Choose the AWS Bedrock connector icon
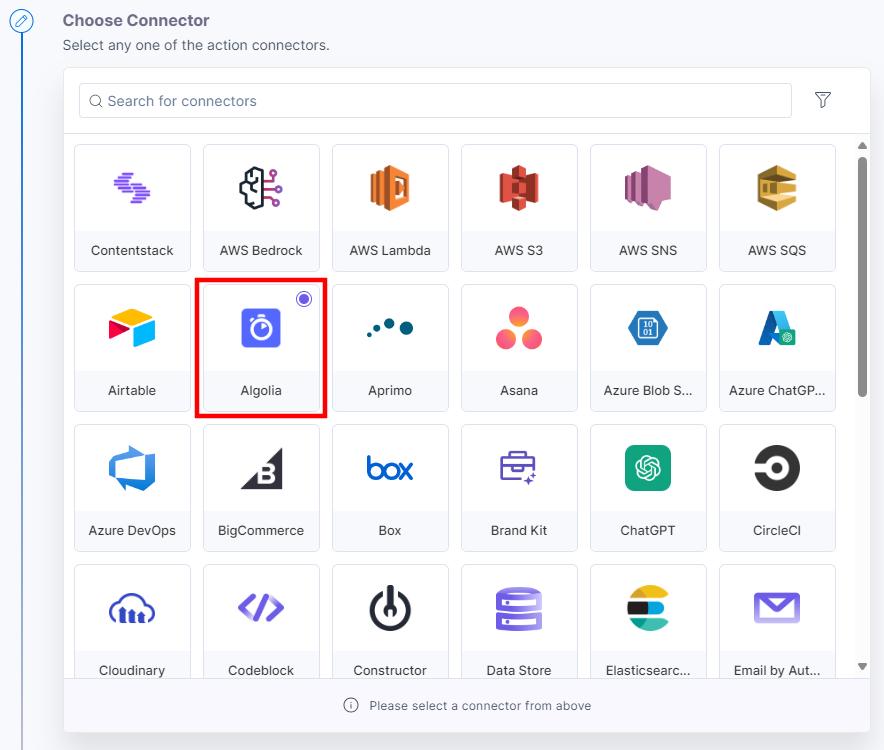Viewport: 884px width, 750px height. pos(261,188)
